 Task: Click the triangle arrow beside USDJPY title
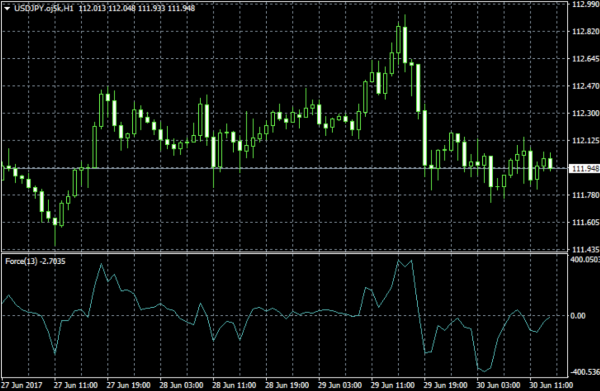tap(7, 8)
